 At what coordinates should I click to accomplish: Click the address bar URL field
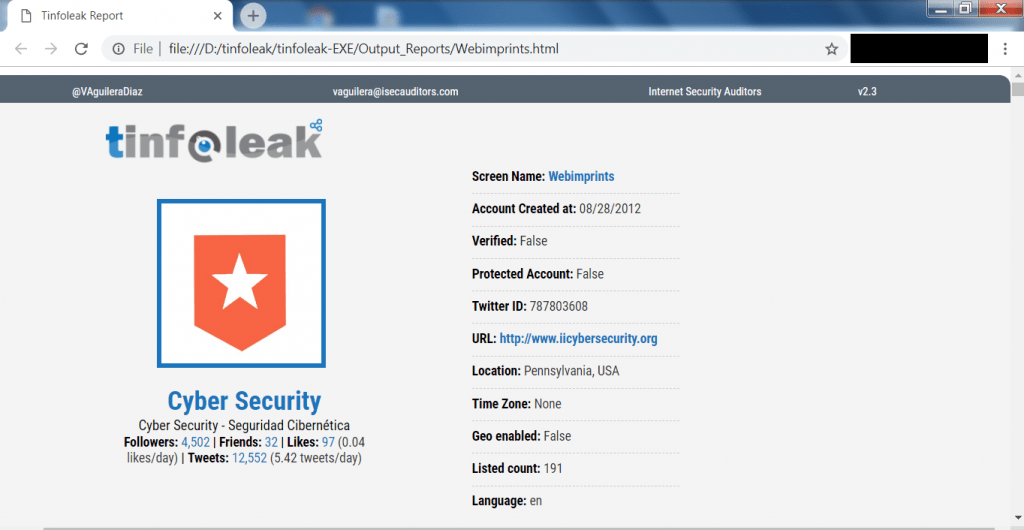475,49
